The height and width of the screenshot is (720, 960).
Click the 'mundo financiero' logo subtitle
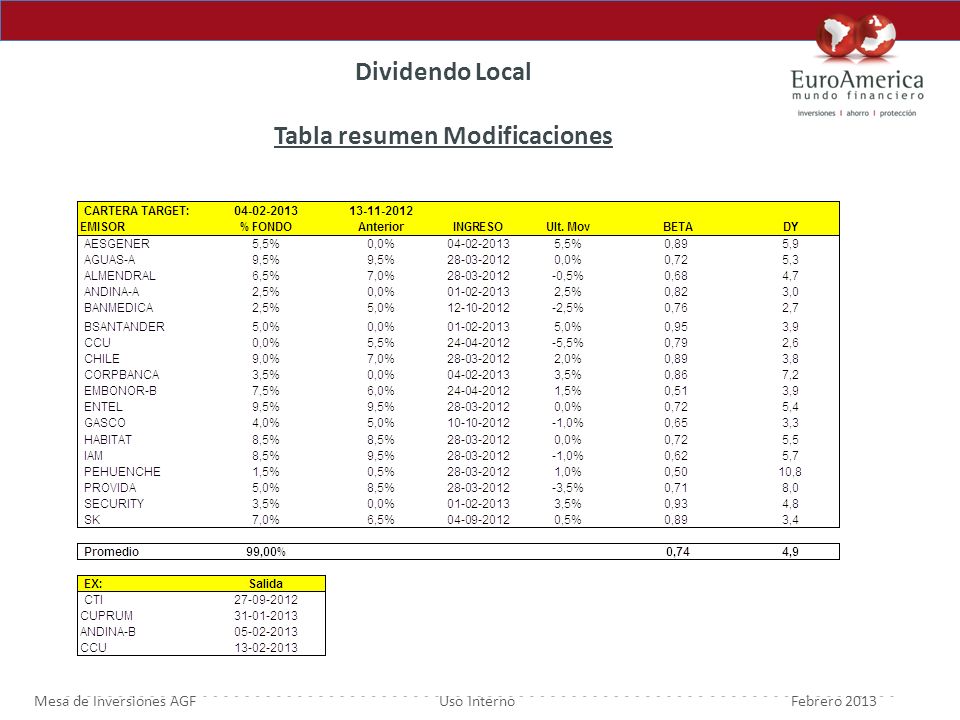tap(858, 96)
